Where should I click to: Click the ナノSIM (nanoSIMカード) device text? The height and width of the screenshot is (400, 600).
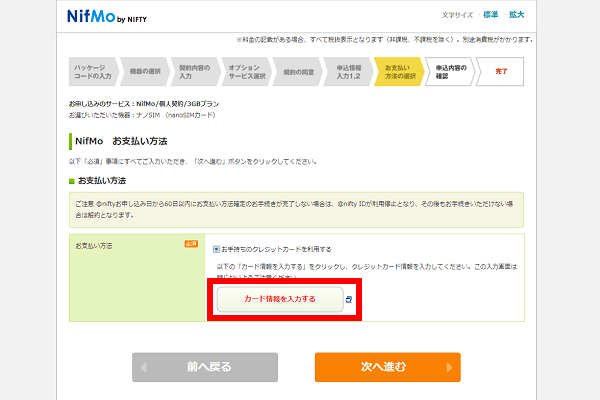(142, 115)
